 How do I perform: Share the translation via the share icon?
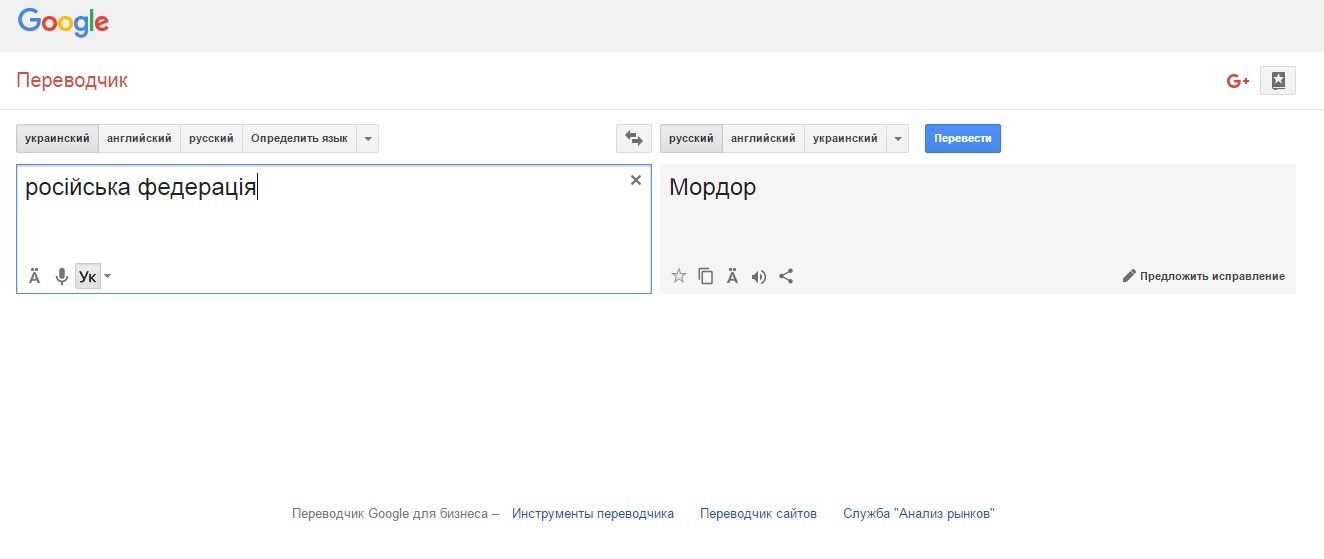(x=786, y=277)
